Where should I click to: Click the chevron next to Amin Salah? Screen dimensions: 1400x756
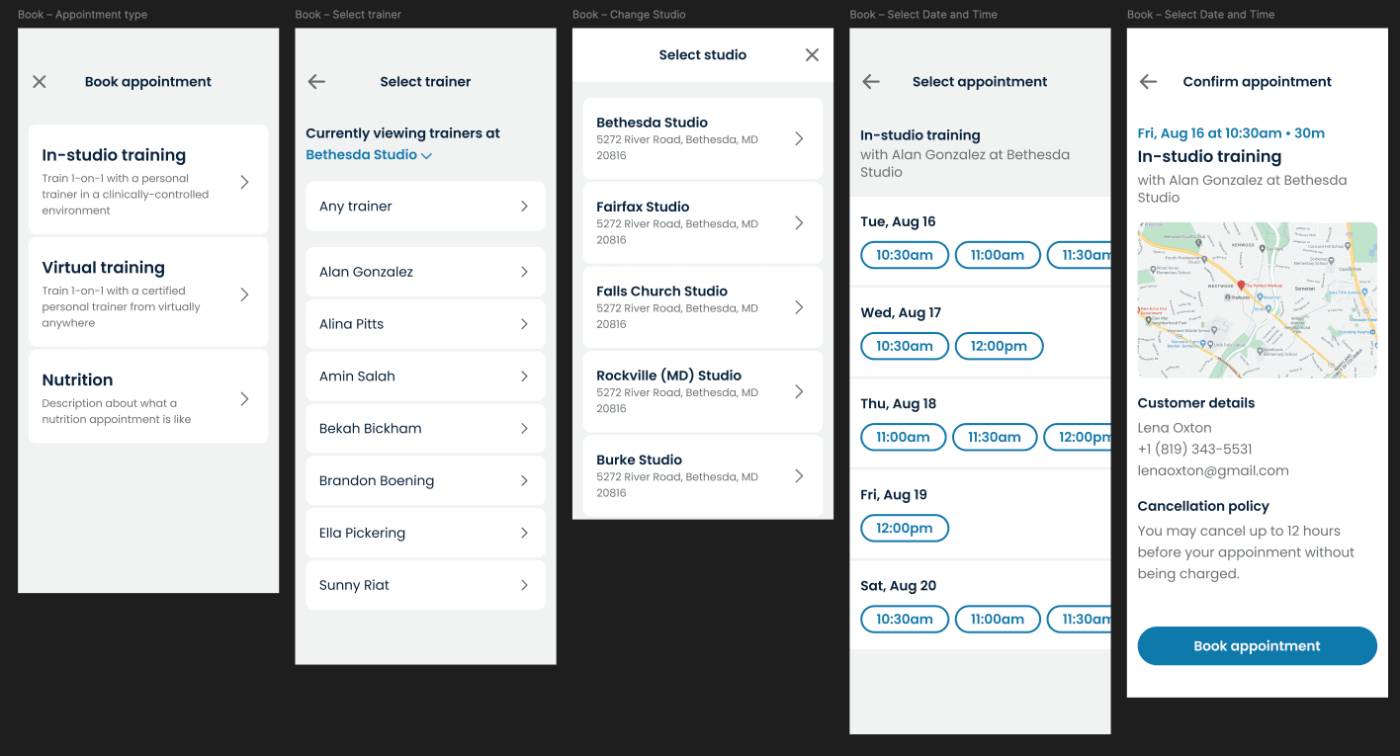click(x=524, y=376)
